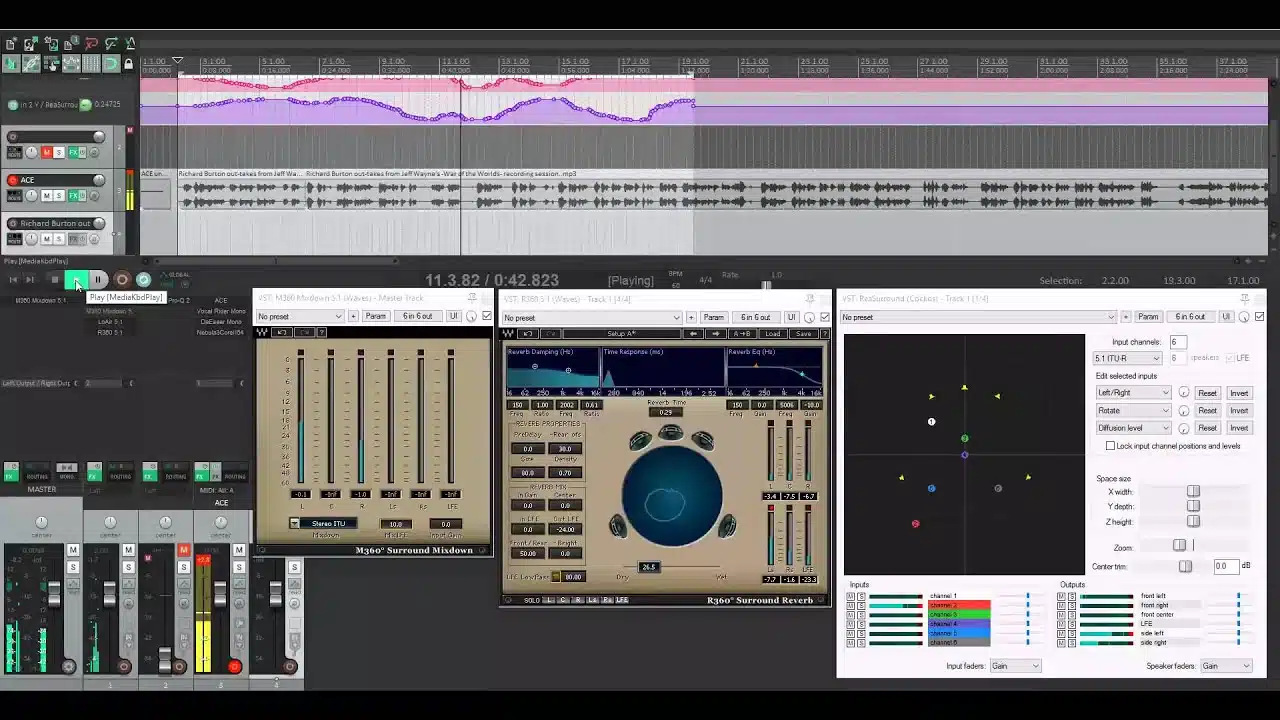This screenshot has width=1280, height=720.
Task: Click Load button in R360 toolbar
Action: (773, 333)
